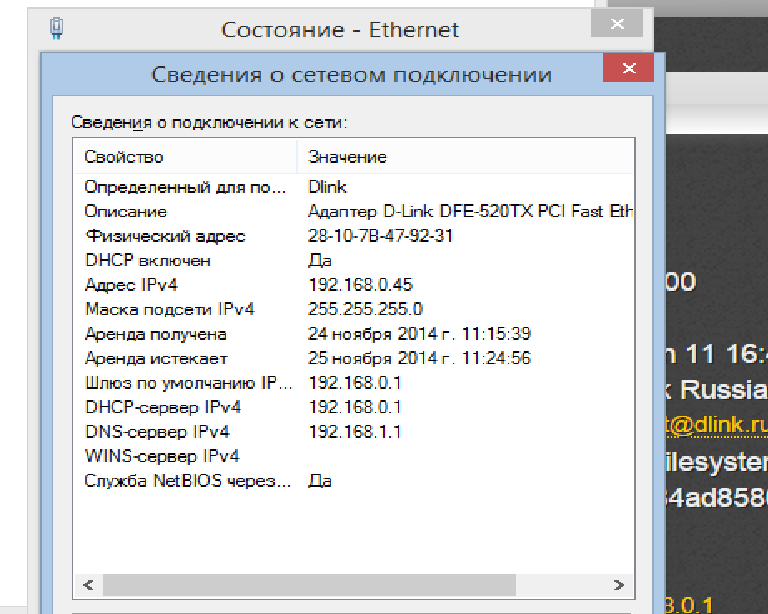Select the IPv4 address value 192.168.0.45
The image size is (768, 614).
[x=360, y=285]
